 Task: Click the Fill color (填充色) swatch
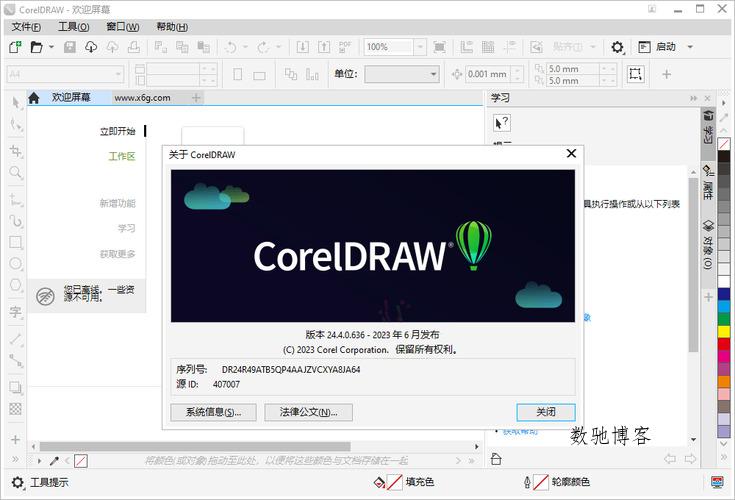click(x=395, y=482)
